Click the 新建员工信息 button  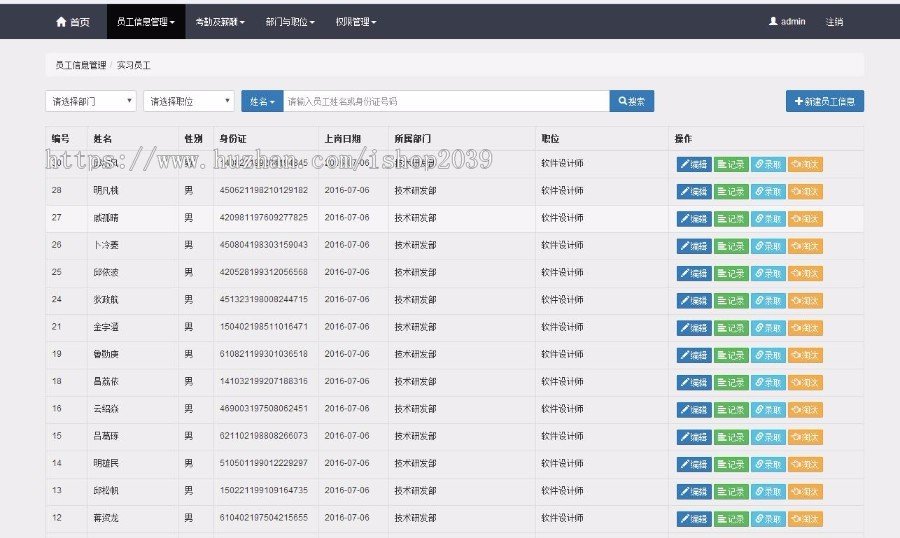825,101
